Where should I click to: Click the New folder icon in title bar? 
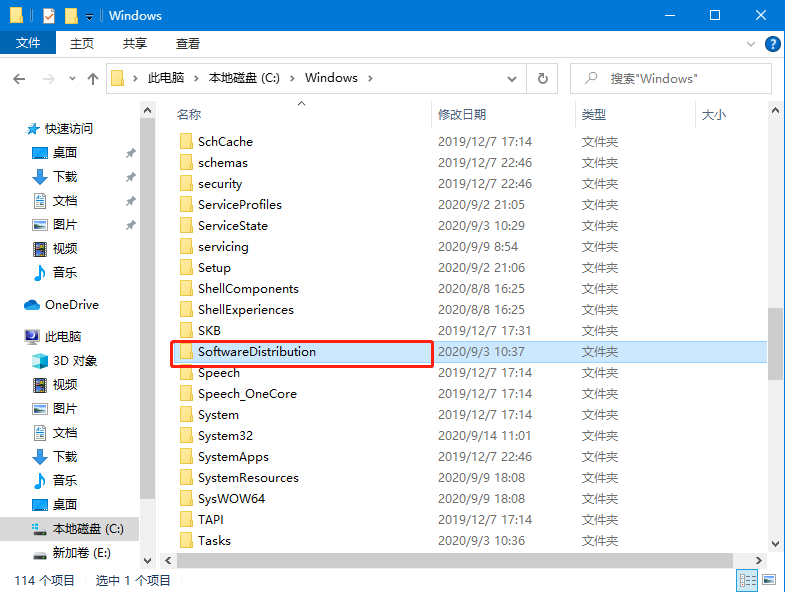71,16
